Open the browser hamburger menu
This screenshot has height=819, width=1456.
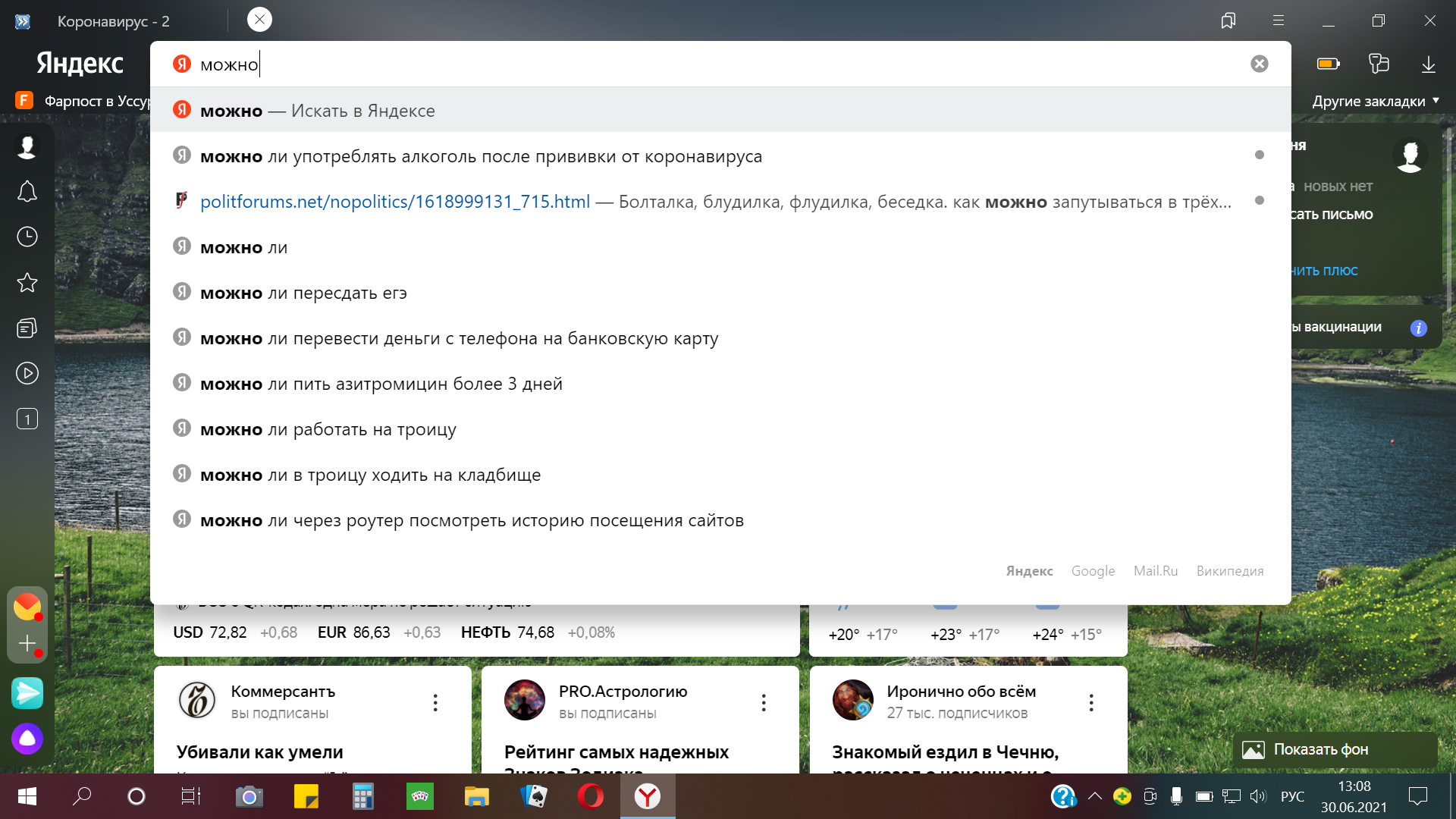(x=1279, y=20)
